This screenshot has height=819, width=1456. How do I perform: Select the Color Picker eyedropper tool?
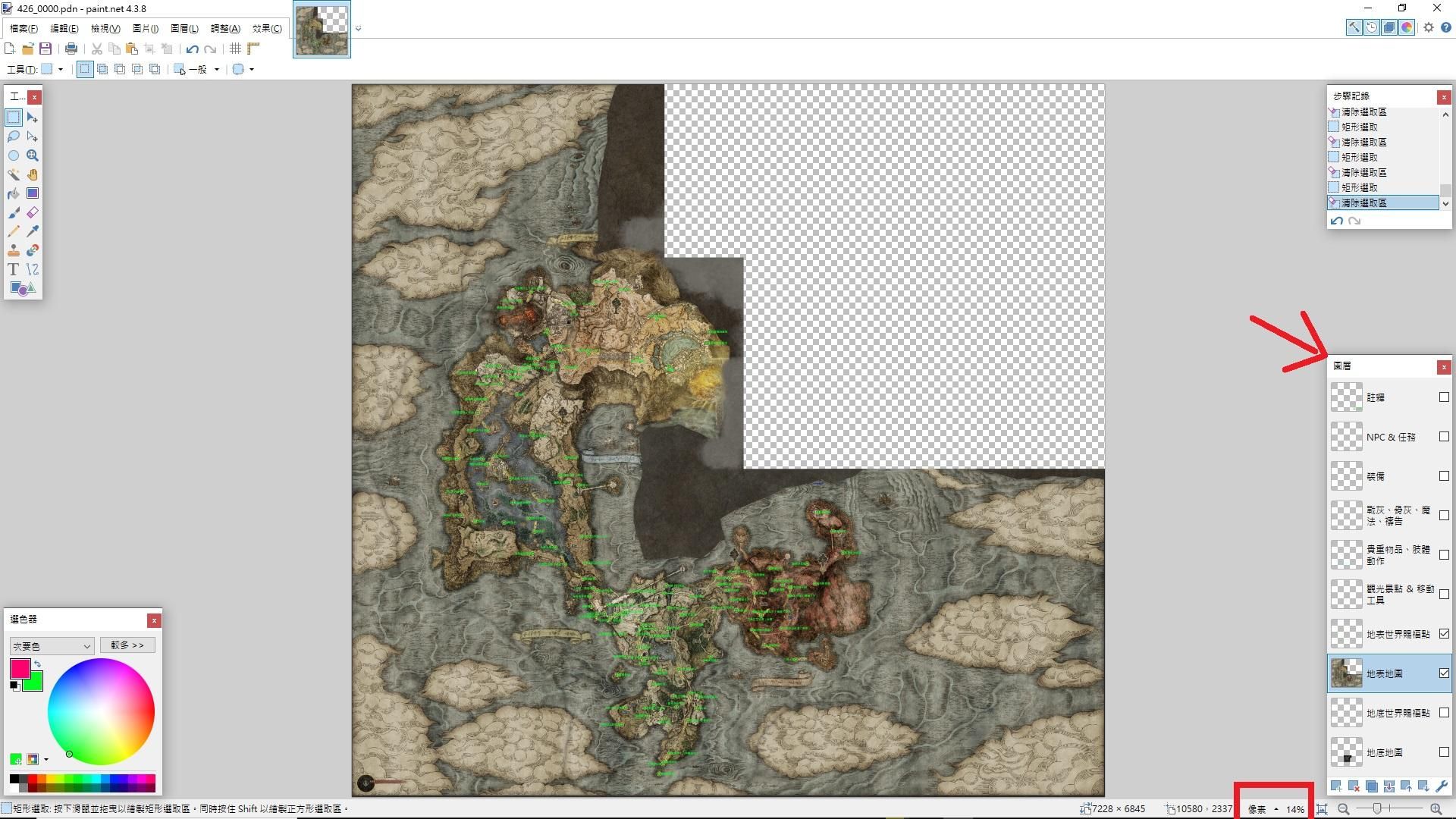33,231
